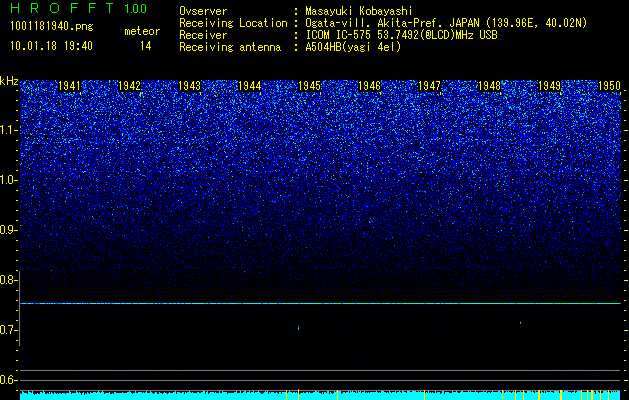Click the 1945 time axis label
Image resolution: width=629 pixels, height=400 pixels.
(309, 86)
